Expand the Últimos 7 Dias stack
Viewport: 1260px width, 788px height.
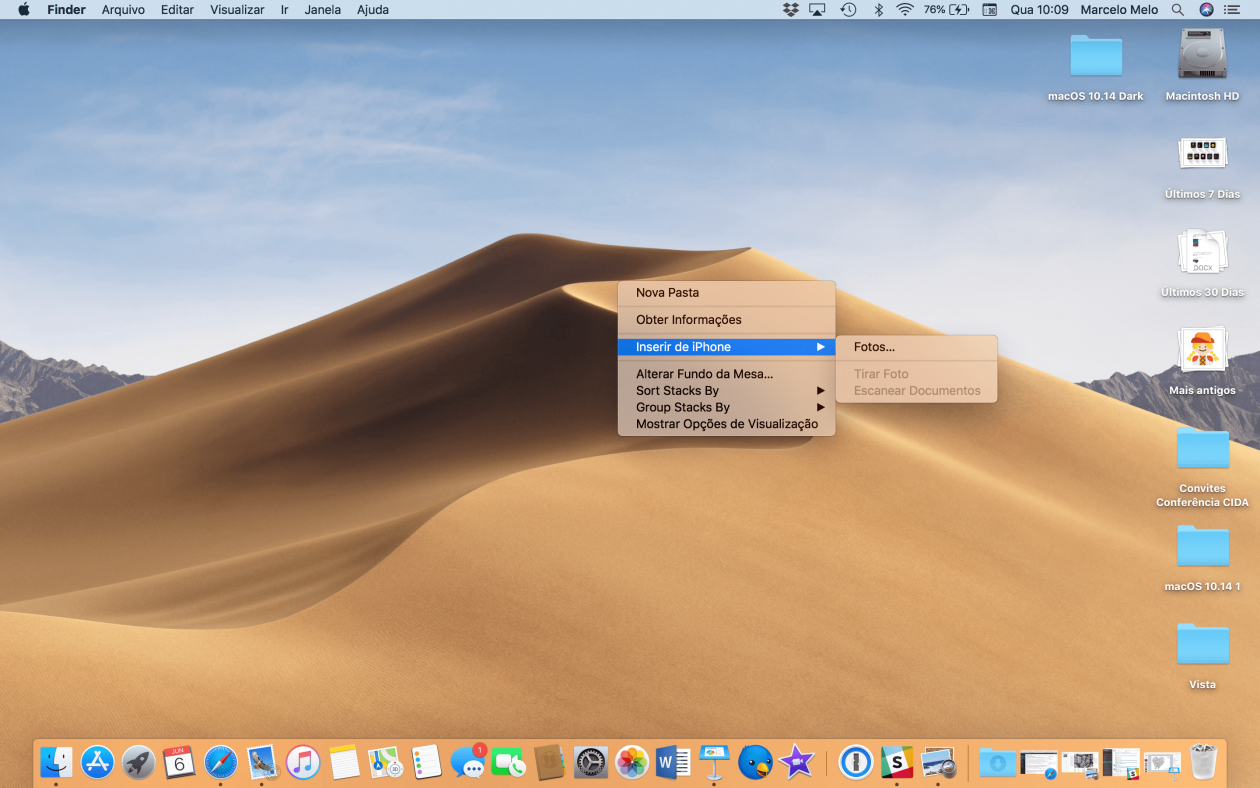pos(1202,153)
